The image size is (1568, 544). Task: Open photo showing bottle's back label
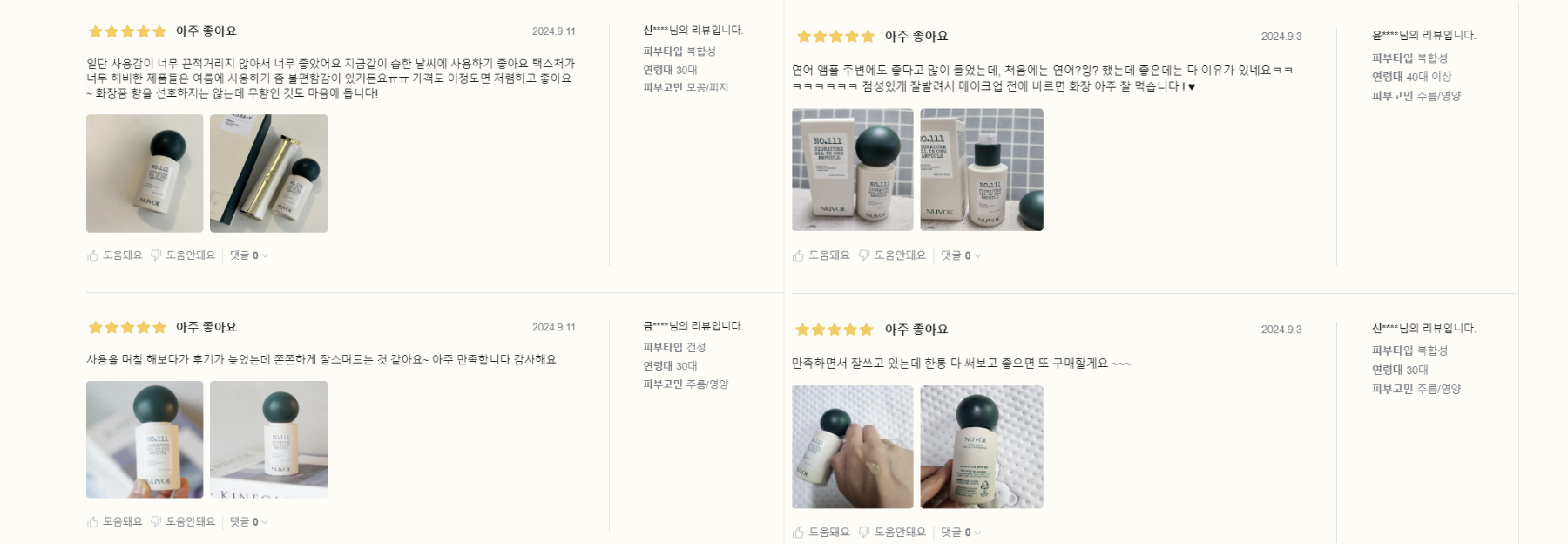[981, 446]
